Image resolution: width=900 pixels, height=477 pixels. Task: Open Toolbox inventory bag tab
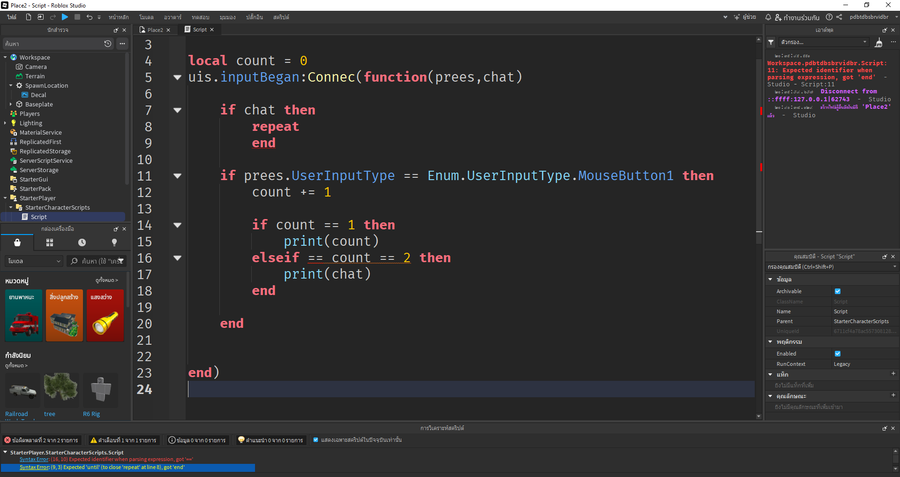(17, 243)
